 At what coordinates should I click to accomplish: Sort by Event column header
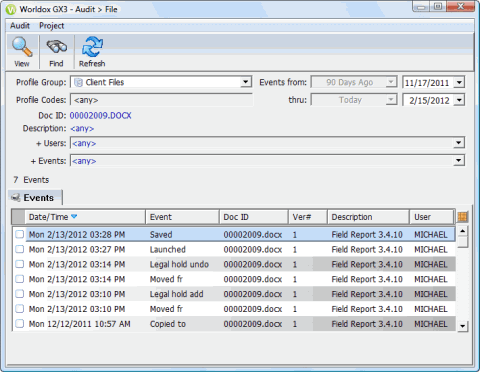point(182,217)
